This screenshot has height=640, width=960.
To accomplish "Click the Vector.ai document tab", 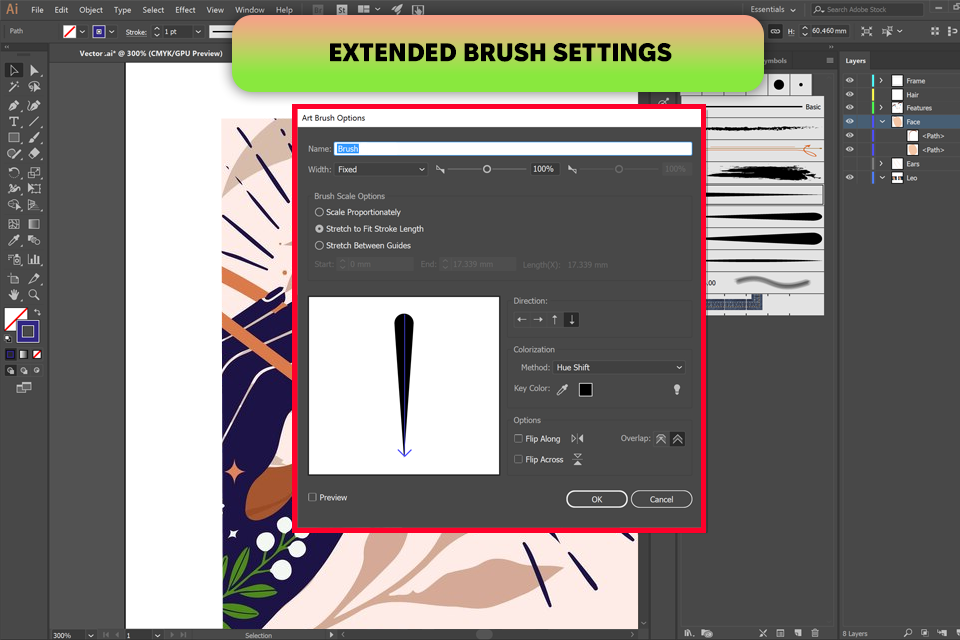I will click(151, 53).
